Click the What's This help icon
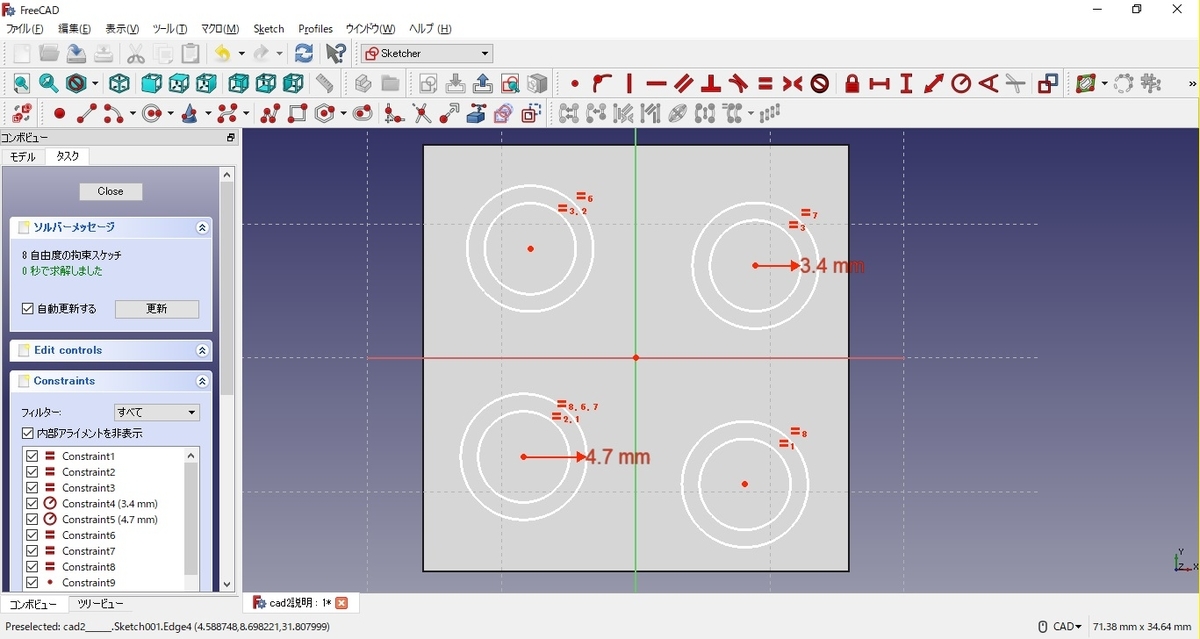Viewport: 1200px width, 639px height. click(x=336, y=53)
